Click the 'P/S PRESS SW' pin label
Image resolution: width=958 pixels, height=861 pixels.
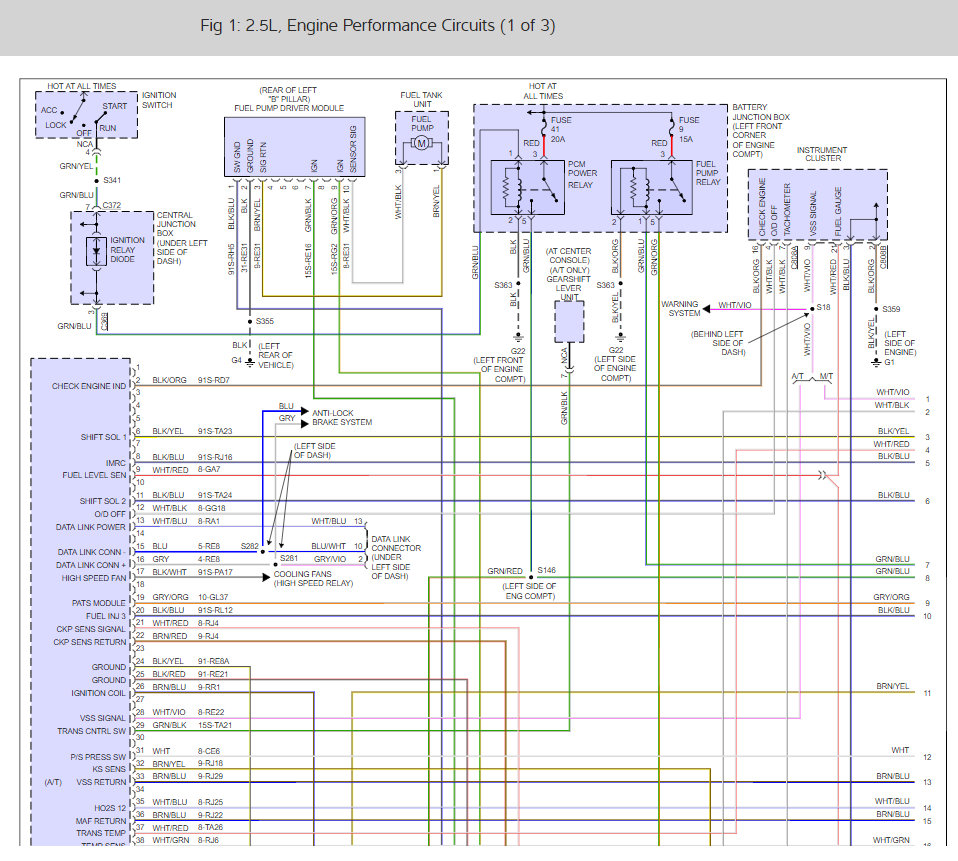coord(98,757)
